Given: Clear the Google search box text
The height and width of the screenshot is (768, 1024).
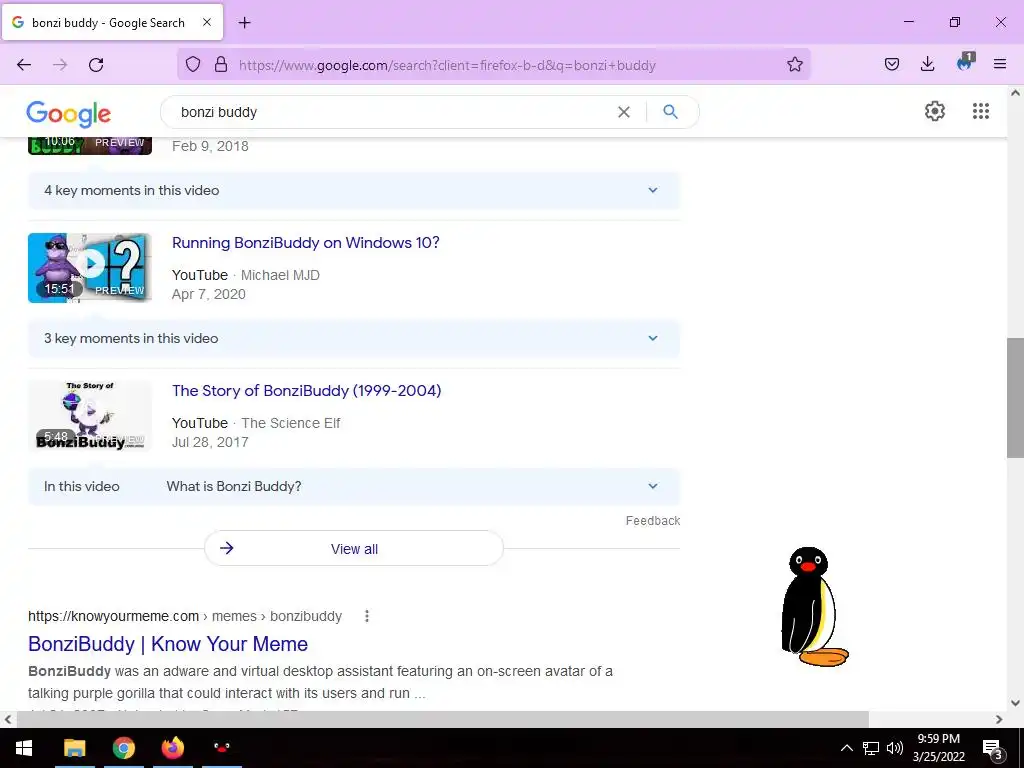Looking at the screenshot, I should click(x=624, y=112).
